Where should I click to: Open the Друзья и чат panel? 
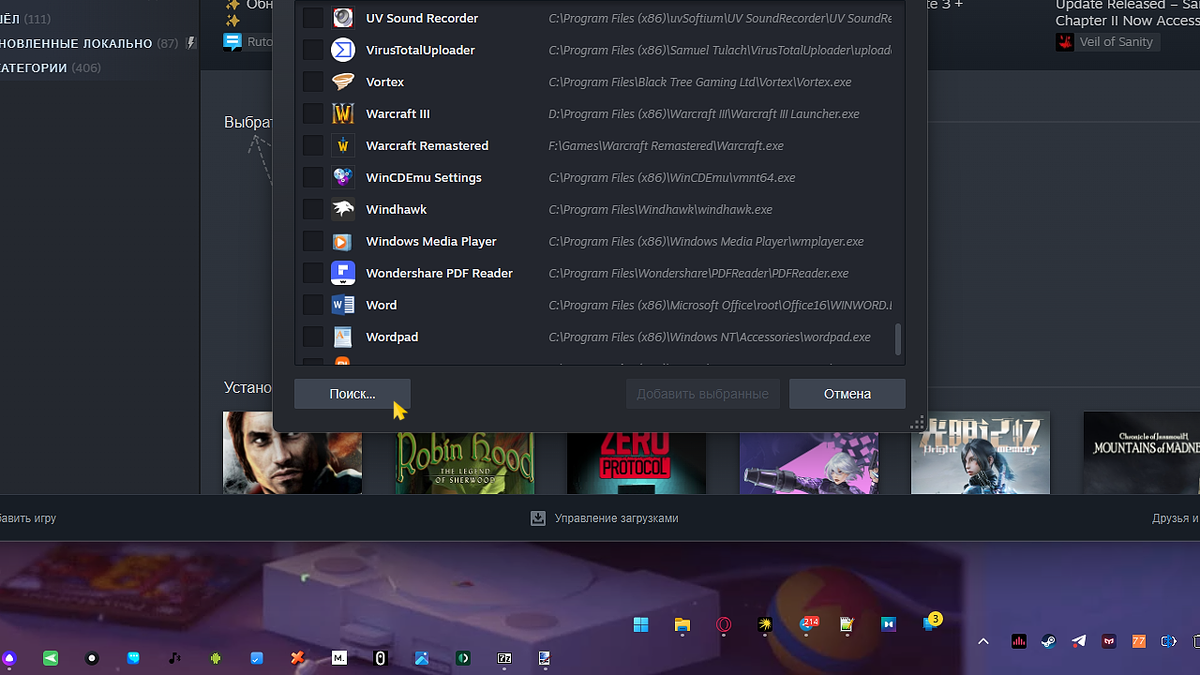pos(1176,518)
